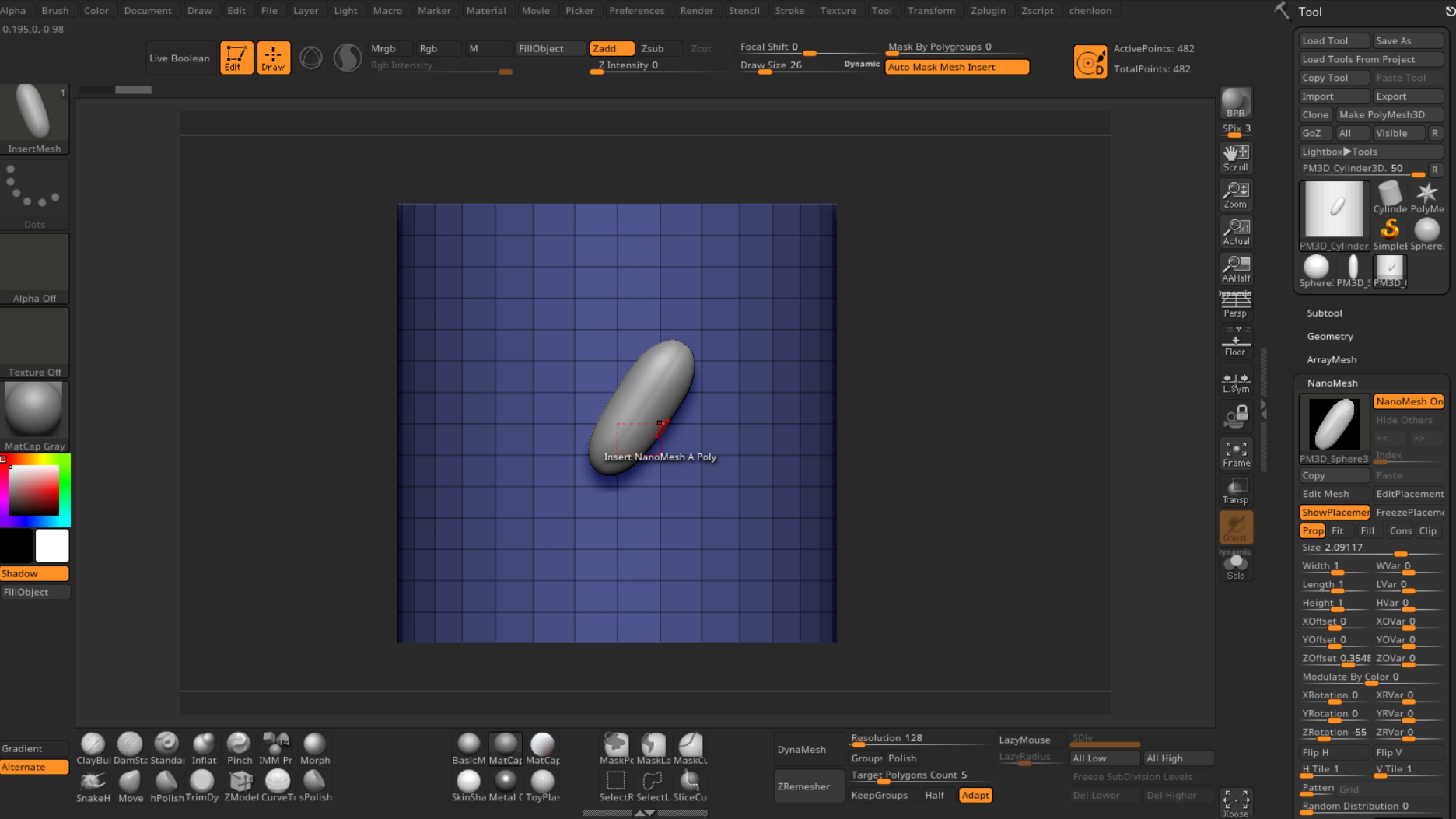1456x819 pixels.
Task: Expand the ArrayMesh section
Action: [x=1331, y=359]
